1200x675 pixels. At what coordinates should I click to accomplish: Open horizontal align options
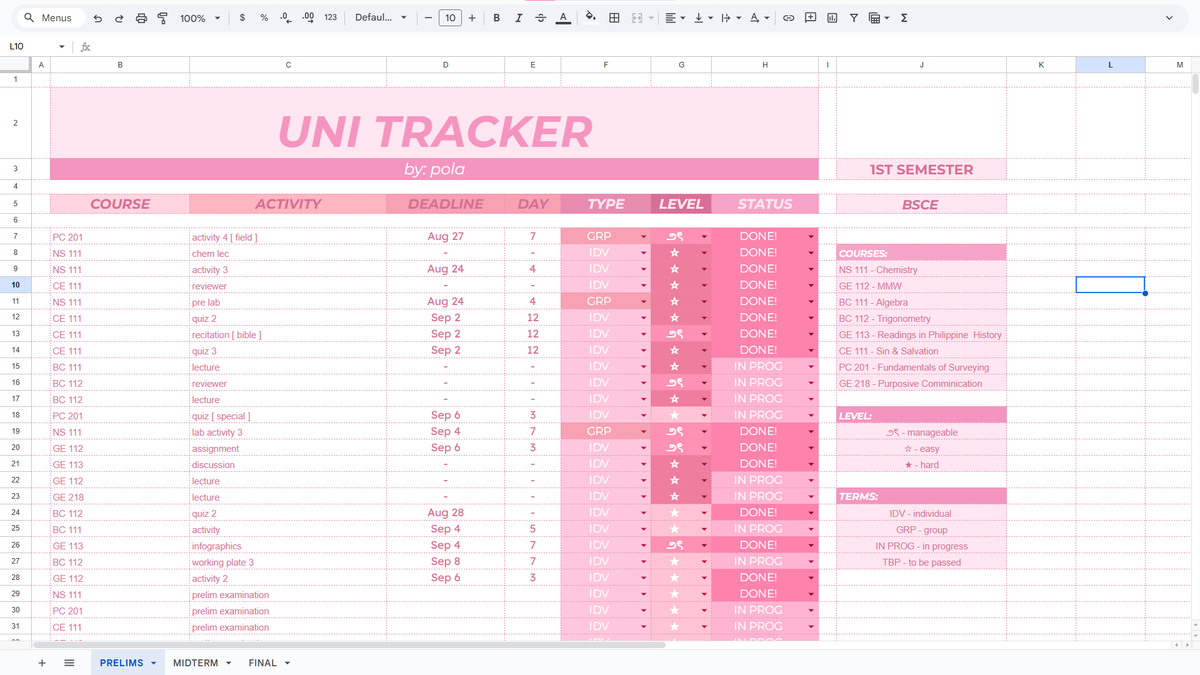point(674,18)
